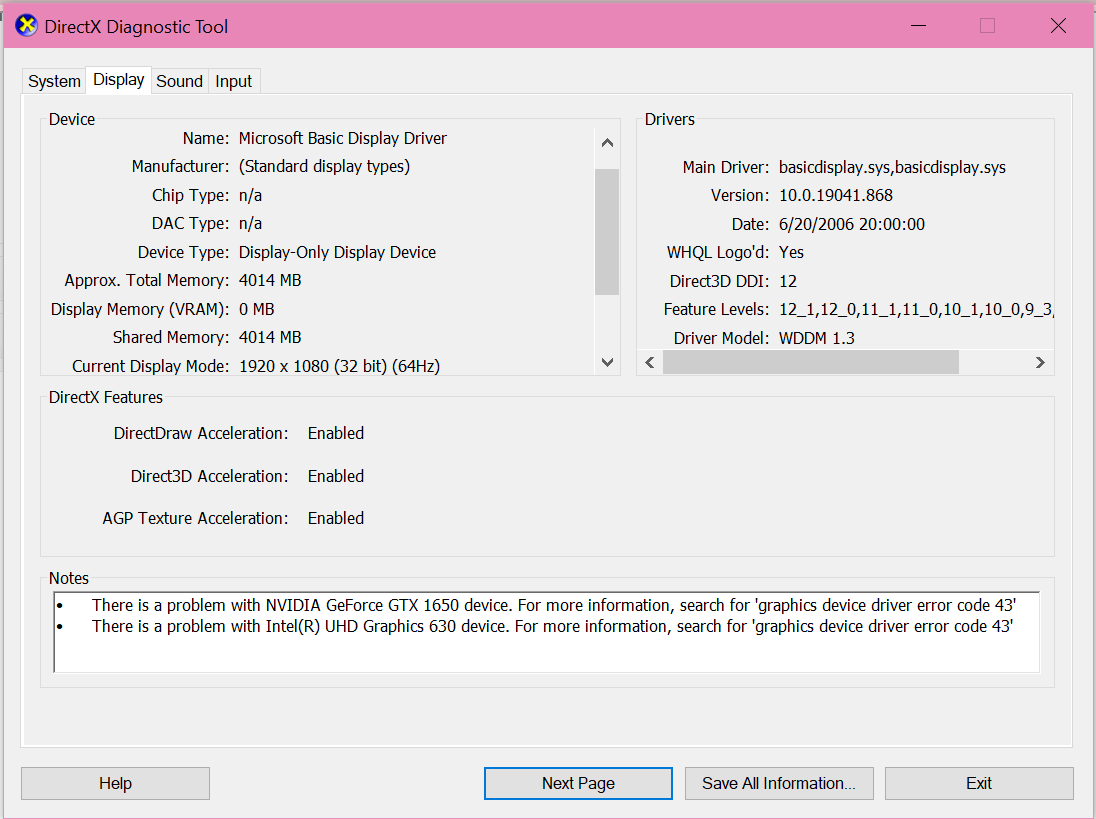Close the DirectX Diagnostic Tool window
The height and width of the screenshot is (819, 1096).
pos(1058,26)
